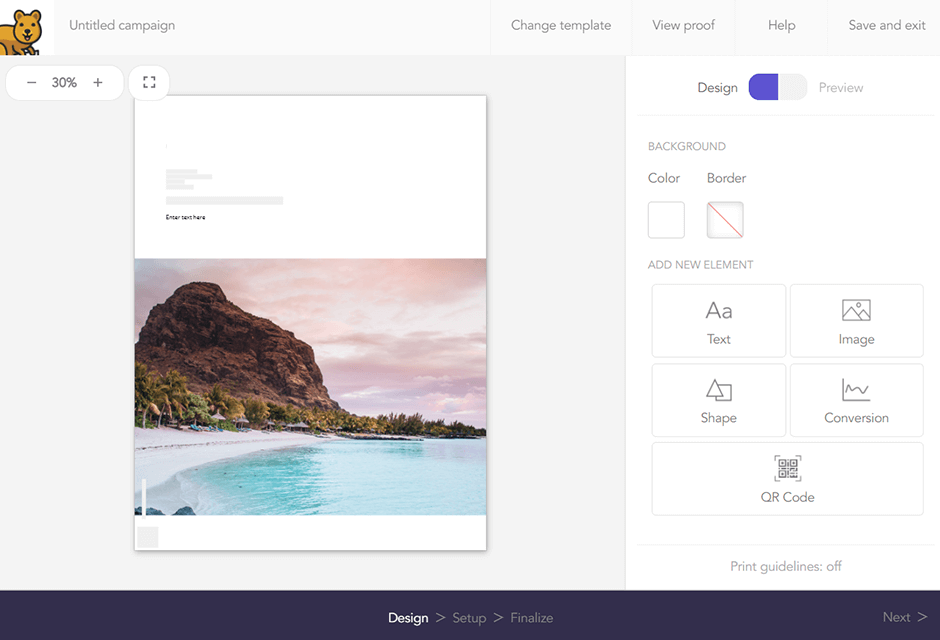Select the Design step in footer
Viewport: 940px width, 640px height.
(408, 618)
